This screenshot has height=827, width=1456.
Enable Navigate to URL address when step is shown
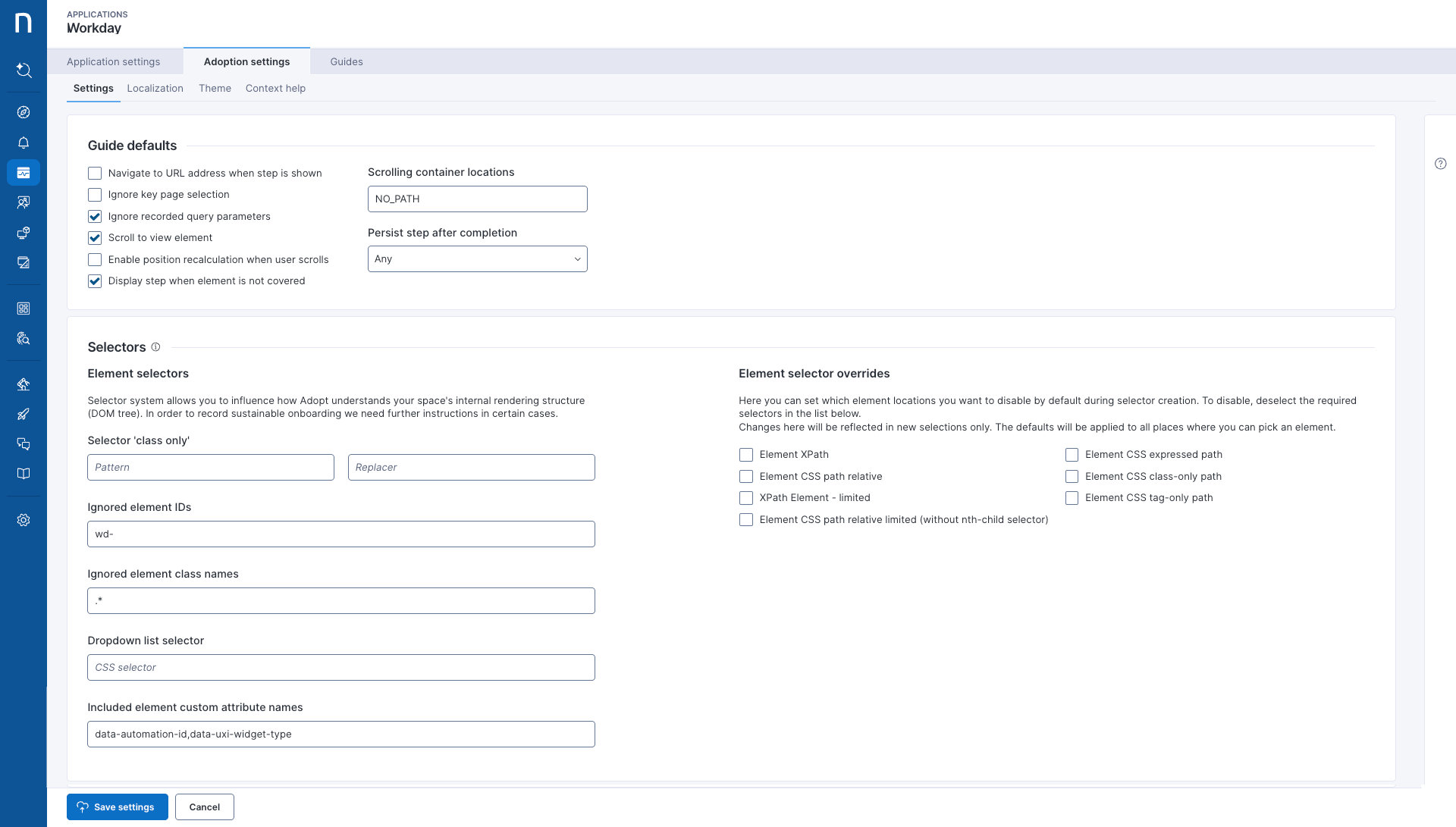[95, 174]
